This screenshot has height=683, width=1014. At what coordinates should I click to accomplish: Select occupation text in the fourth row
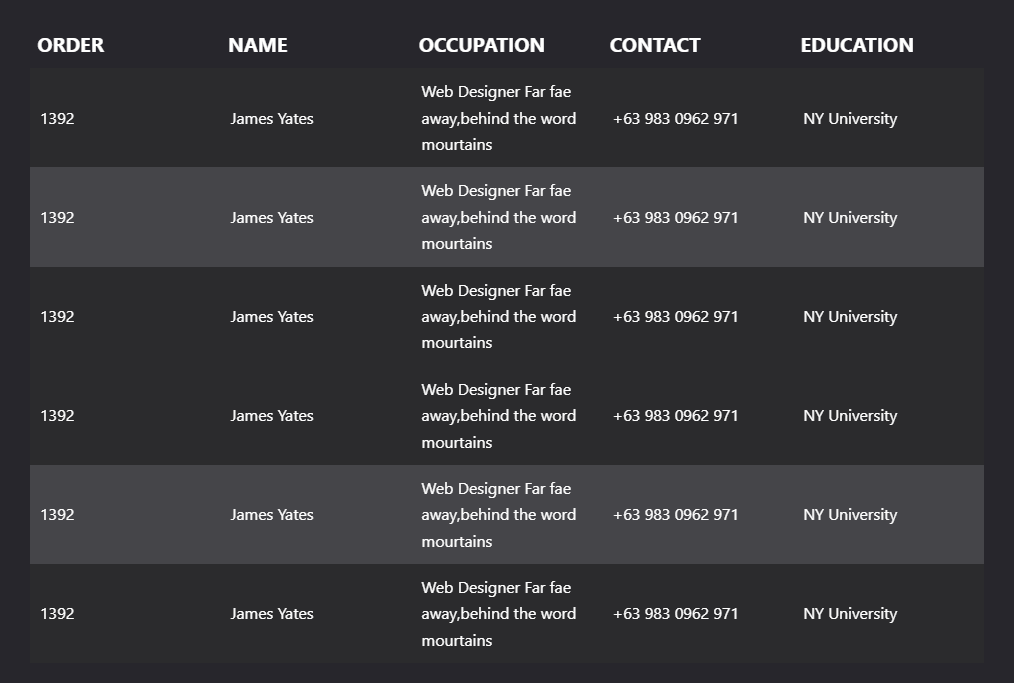click(x=498, y=415)
